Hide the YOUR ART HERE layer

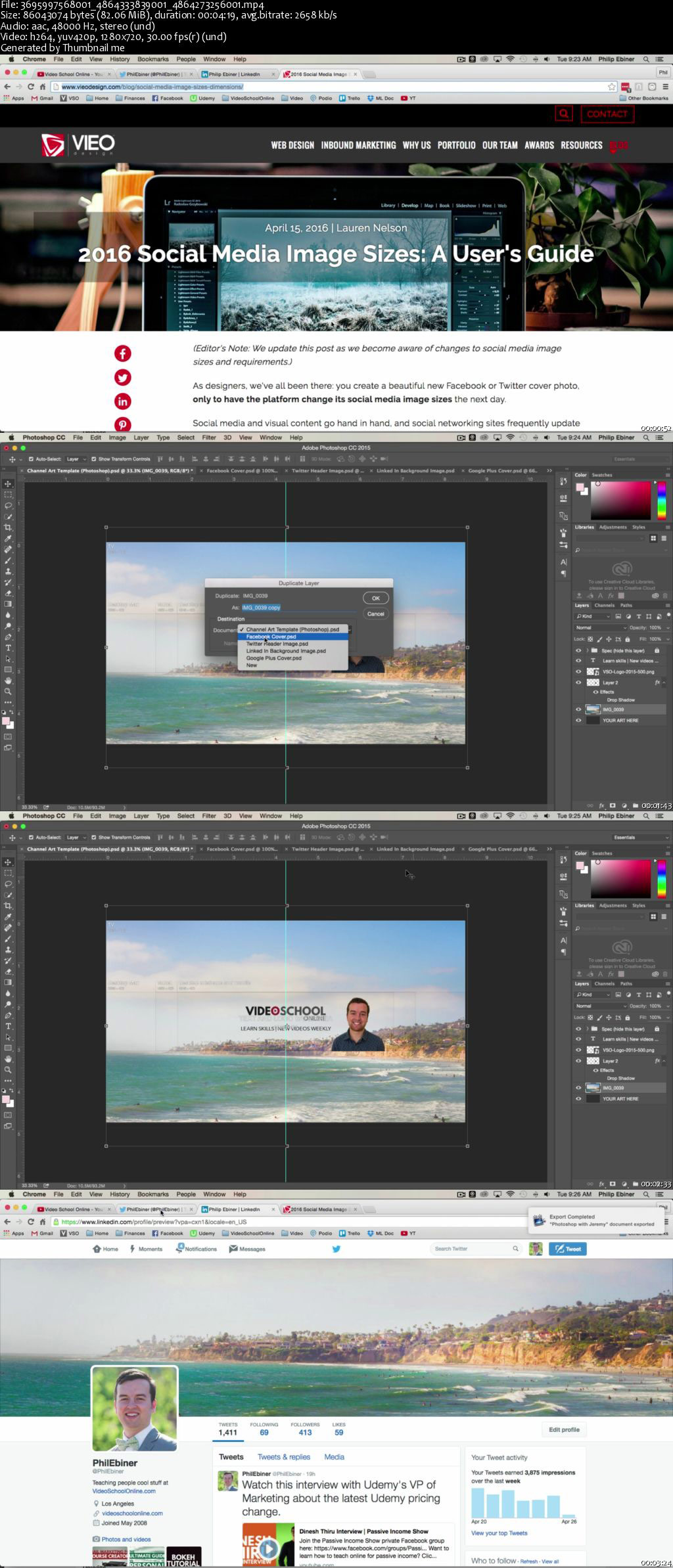click(578, 1098)
